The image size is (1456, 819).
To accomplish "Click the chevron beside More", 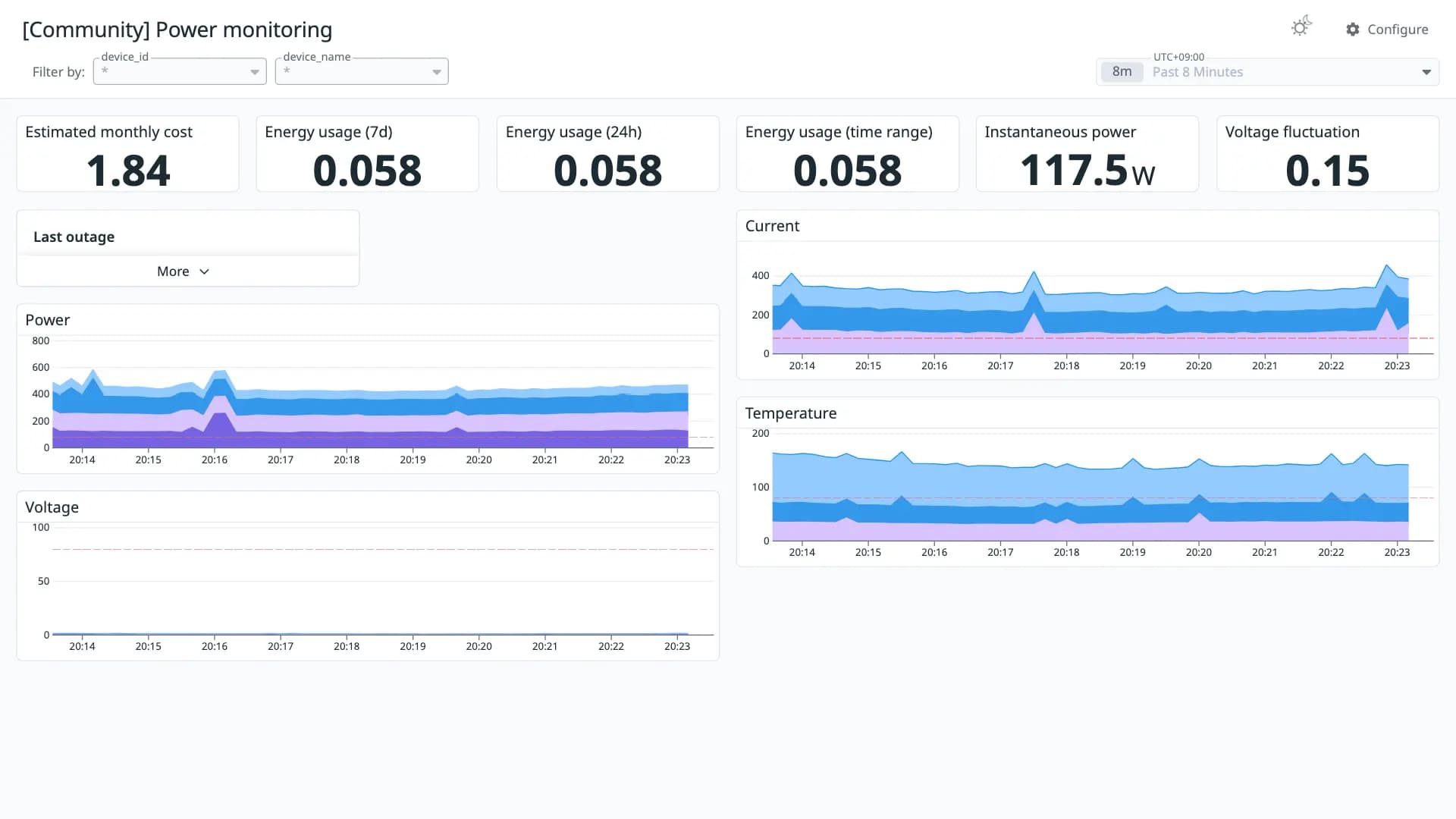I will point(204,271).
